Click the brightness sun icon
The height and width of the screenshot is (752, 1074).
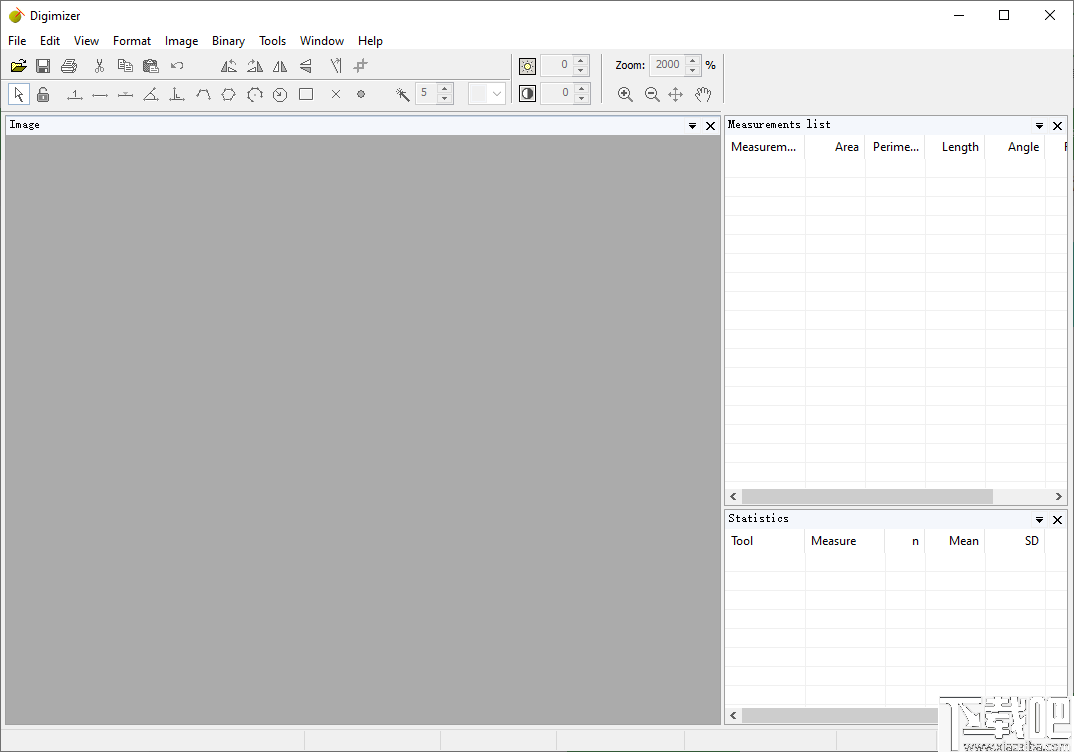coord(527,66)
